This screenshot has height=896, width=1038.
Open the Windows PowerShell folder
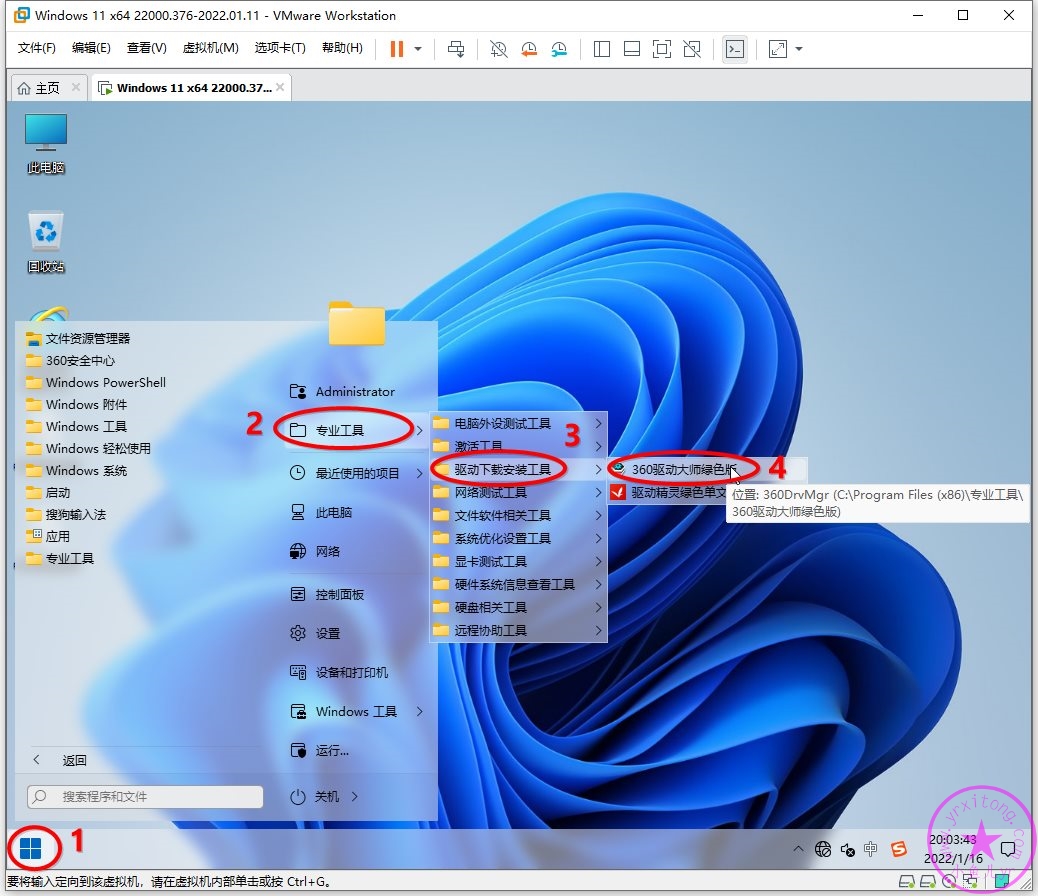96,382
